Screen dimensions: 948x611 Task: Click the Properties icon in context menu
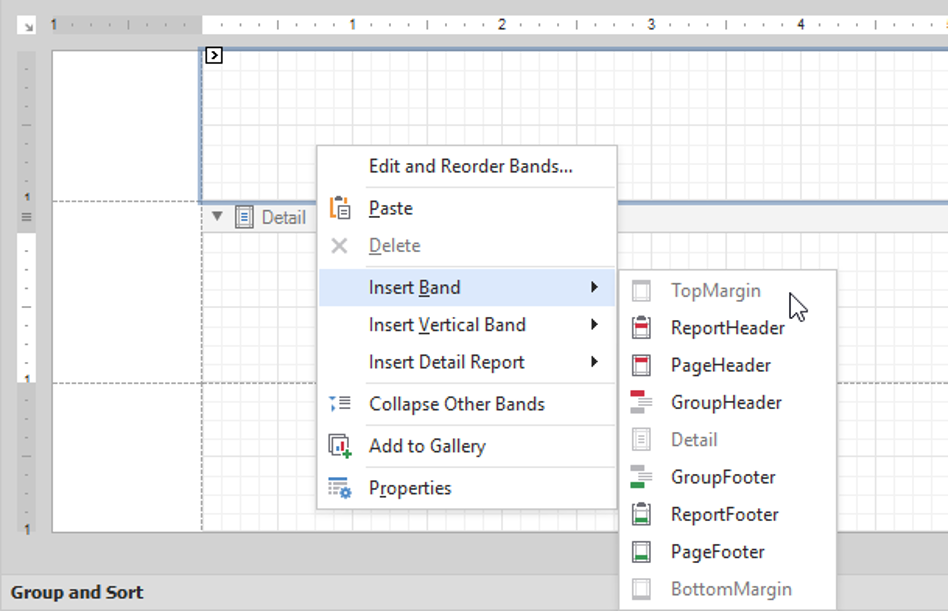coord(339,488)
